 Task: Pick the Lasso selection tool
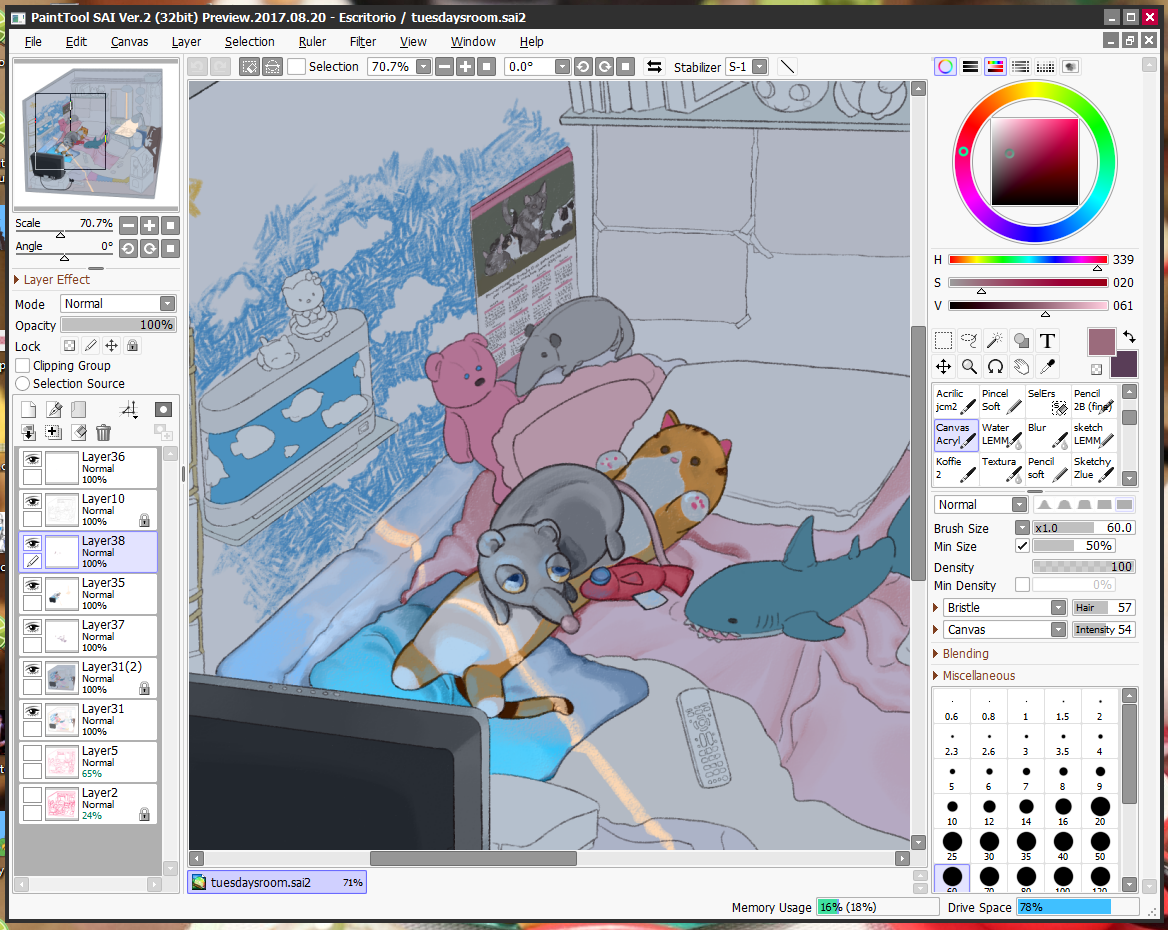point(968,341)
